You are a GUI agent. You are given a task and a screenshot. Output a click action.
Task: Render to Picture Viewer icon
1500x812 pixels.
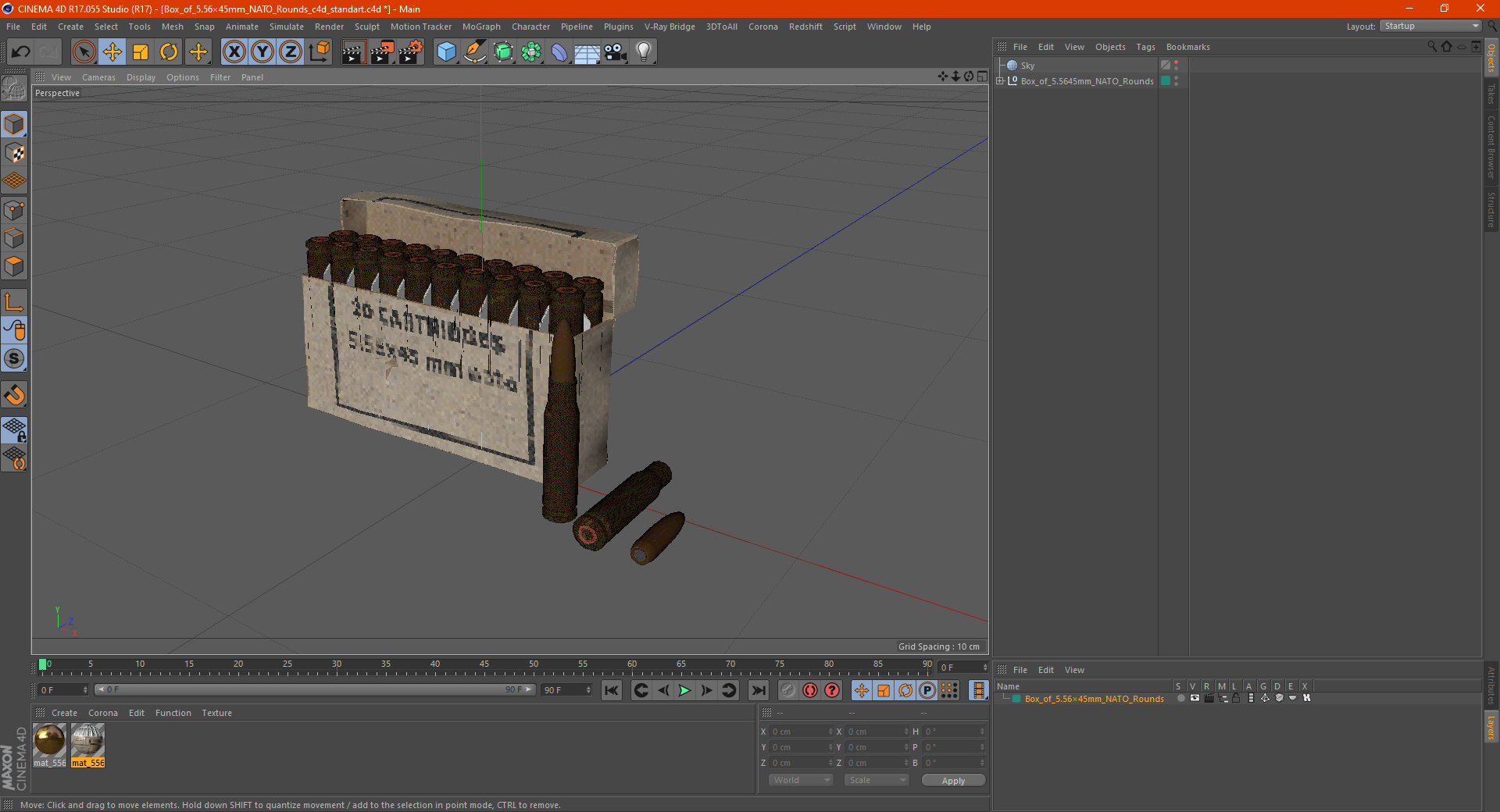tap(382, 52)
